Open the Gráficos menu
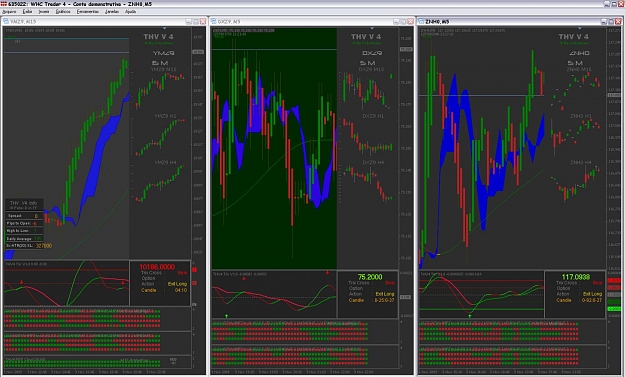 63,12
